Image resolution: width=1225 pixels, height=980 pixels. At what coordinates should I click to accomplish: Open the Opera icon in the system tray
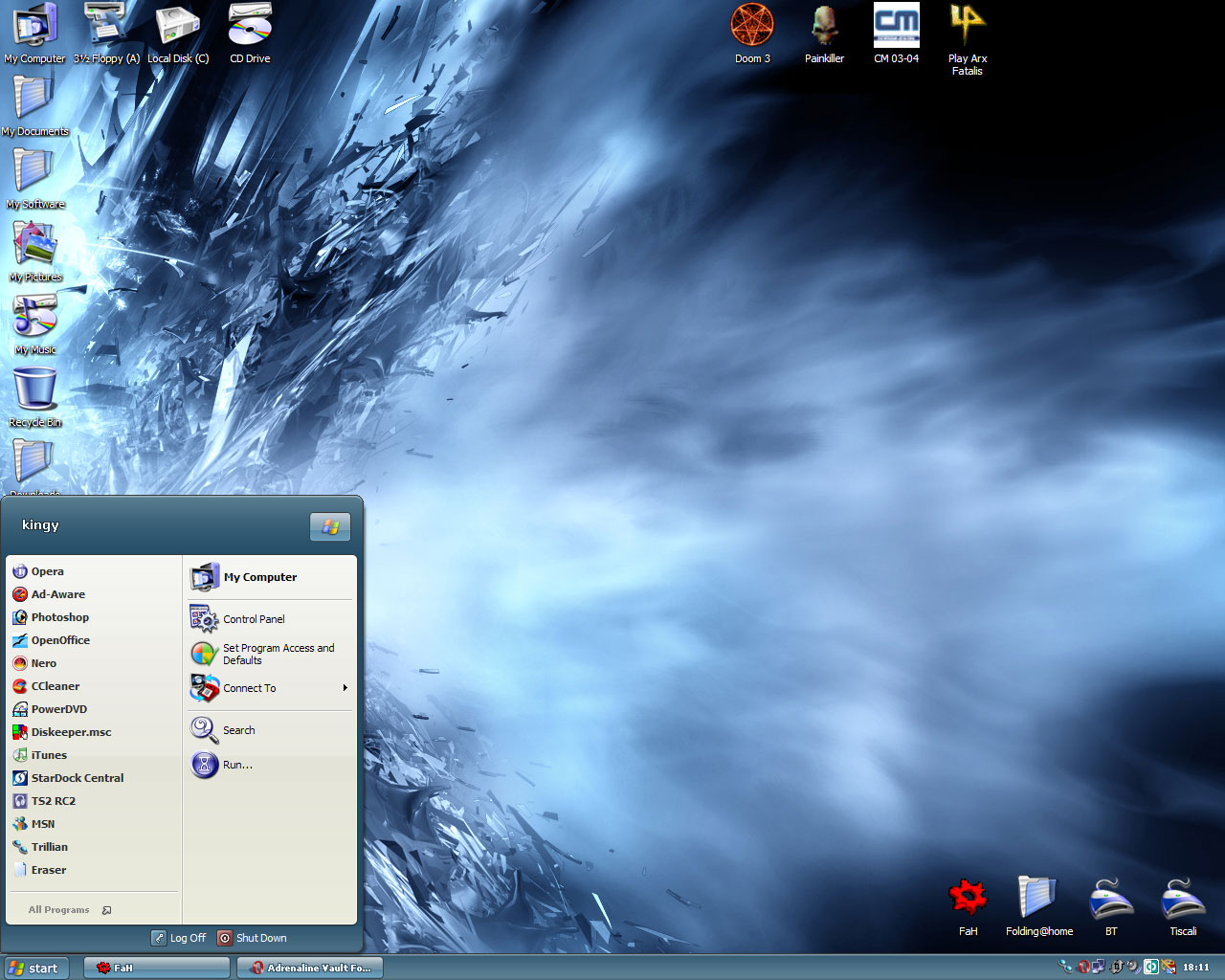1083,968
